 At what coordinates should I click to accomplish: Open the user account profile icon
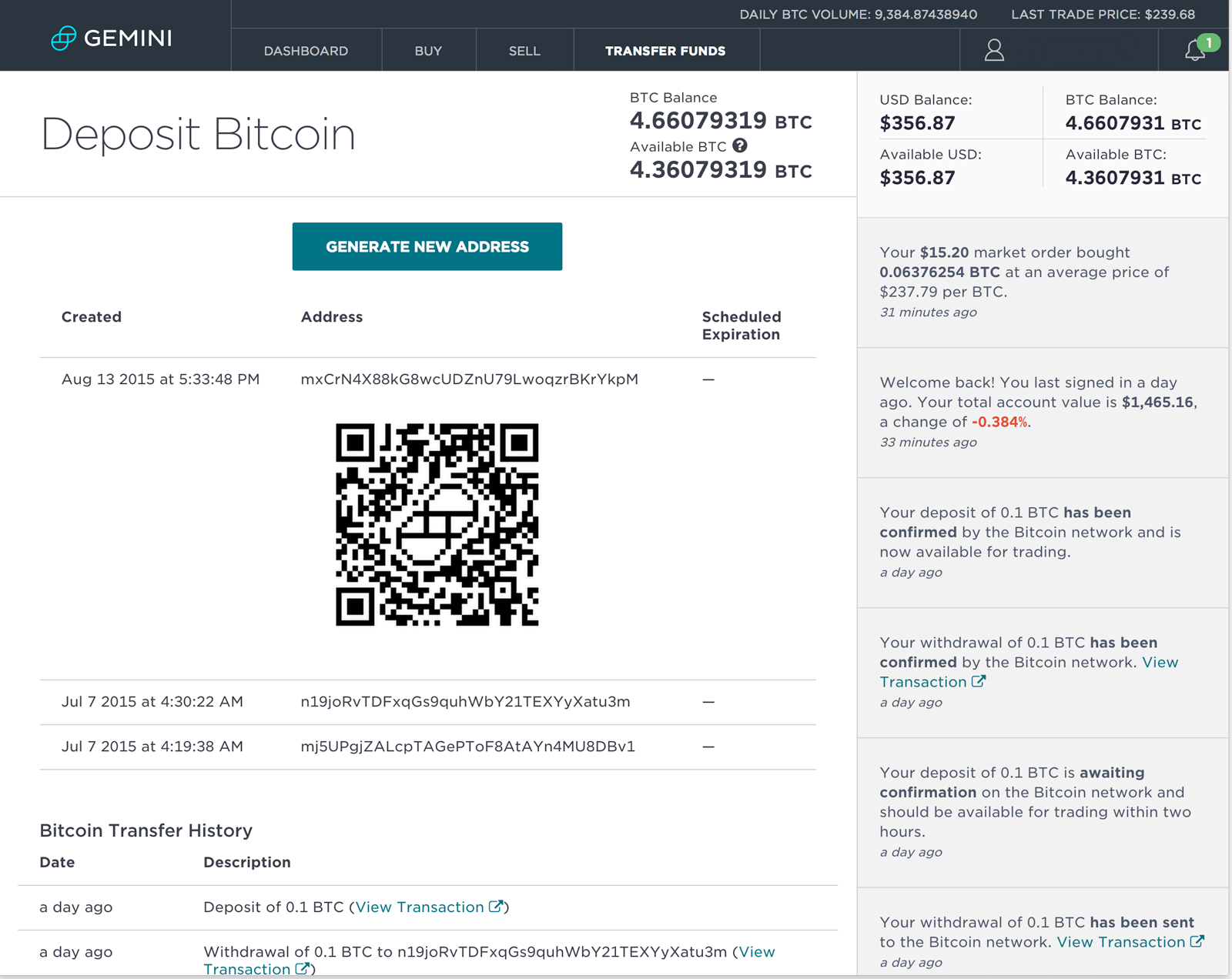pyautogui.click(x=994, y=50)
